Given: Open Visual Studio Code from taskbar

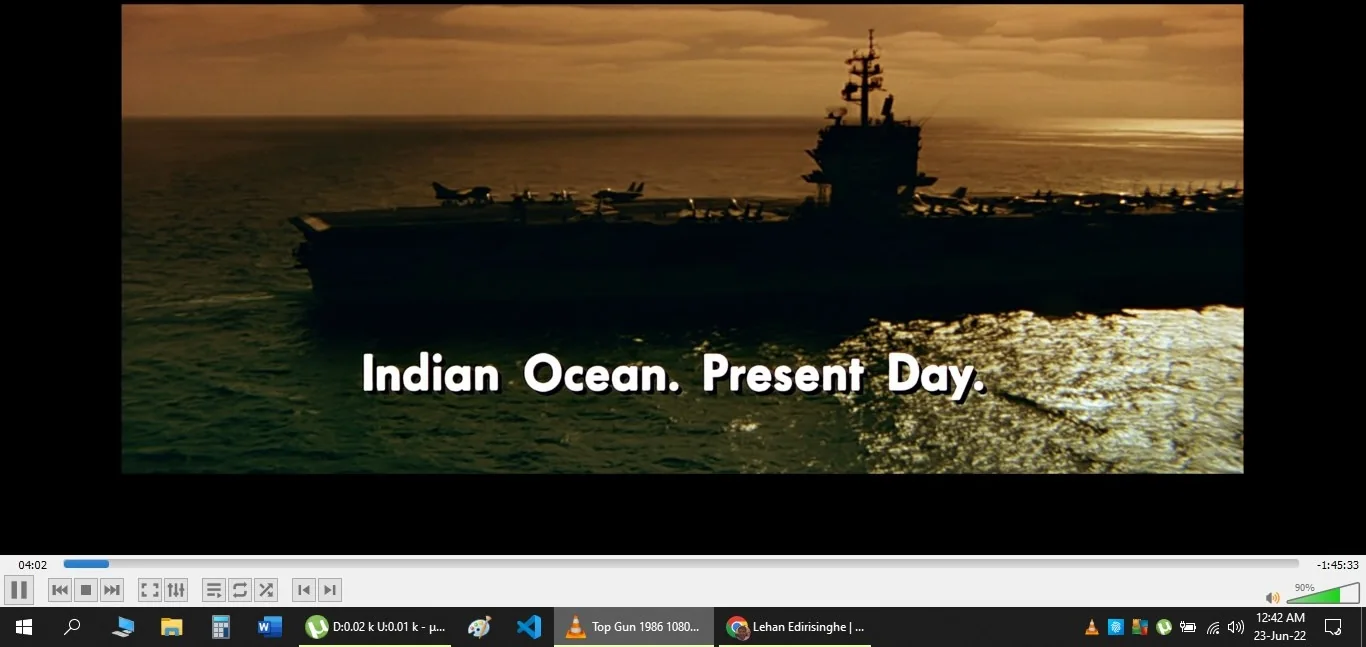Looking at the screenshot, I should pos(529,627).
